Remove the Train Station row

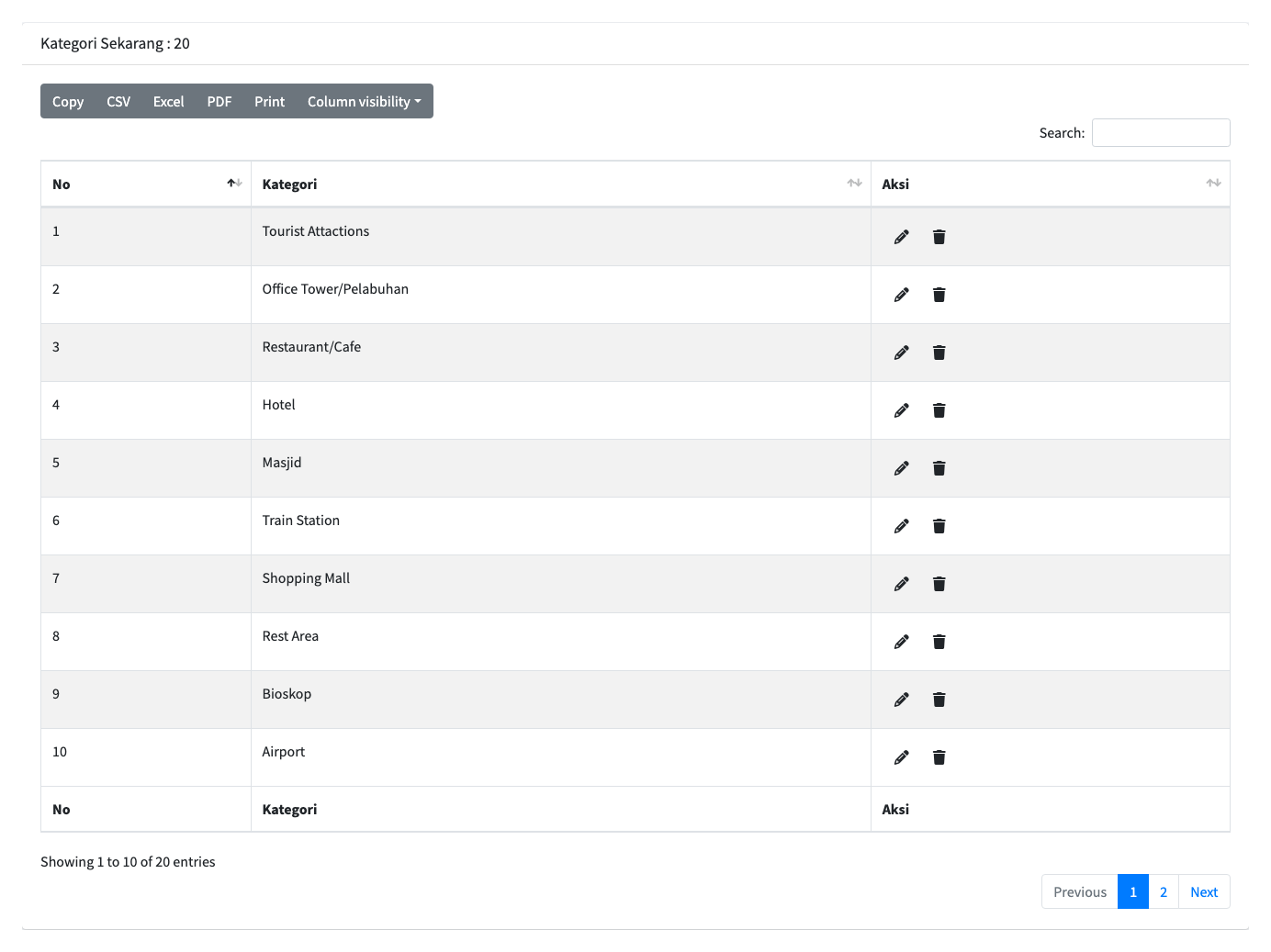click(x=939, y=526)
